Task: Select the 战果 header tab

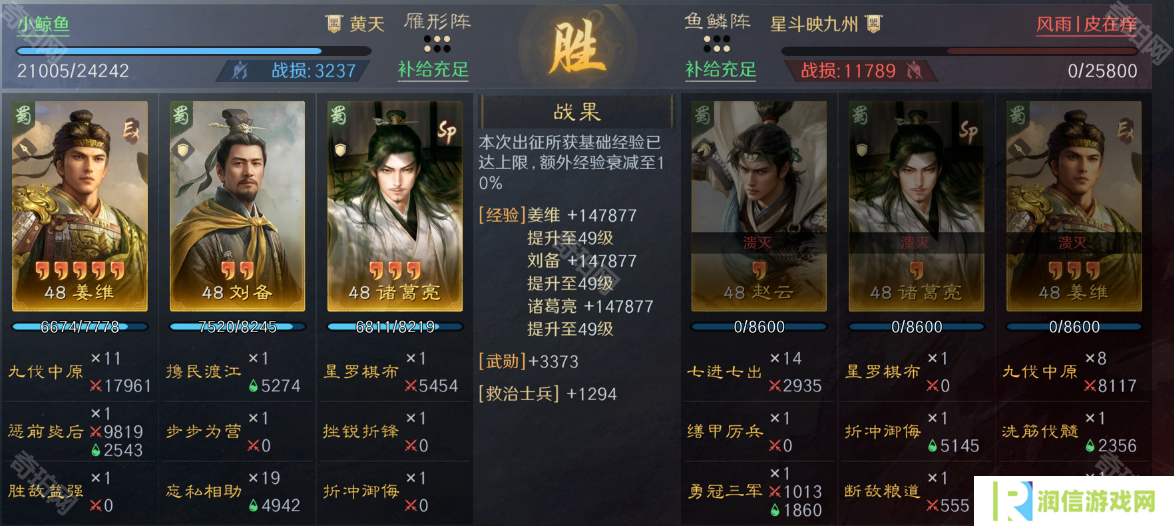Action: click(577, 113)
